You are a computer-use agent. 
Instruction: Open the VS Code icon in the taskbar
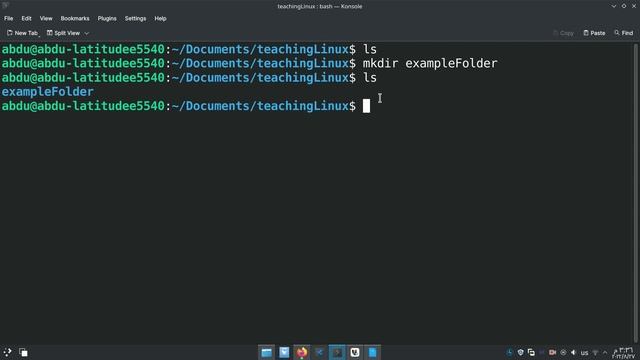point(320,352)
